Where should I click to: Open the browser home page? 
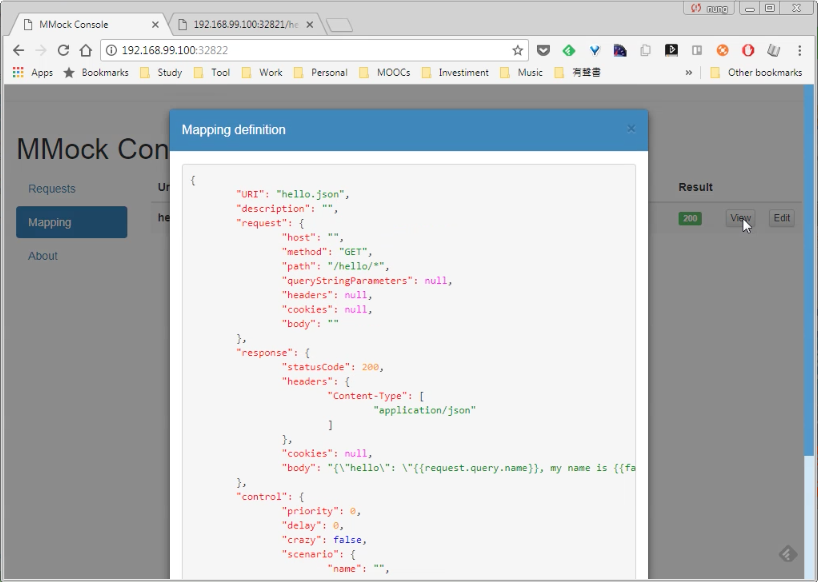86,50
